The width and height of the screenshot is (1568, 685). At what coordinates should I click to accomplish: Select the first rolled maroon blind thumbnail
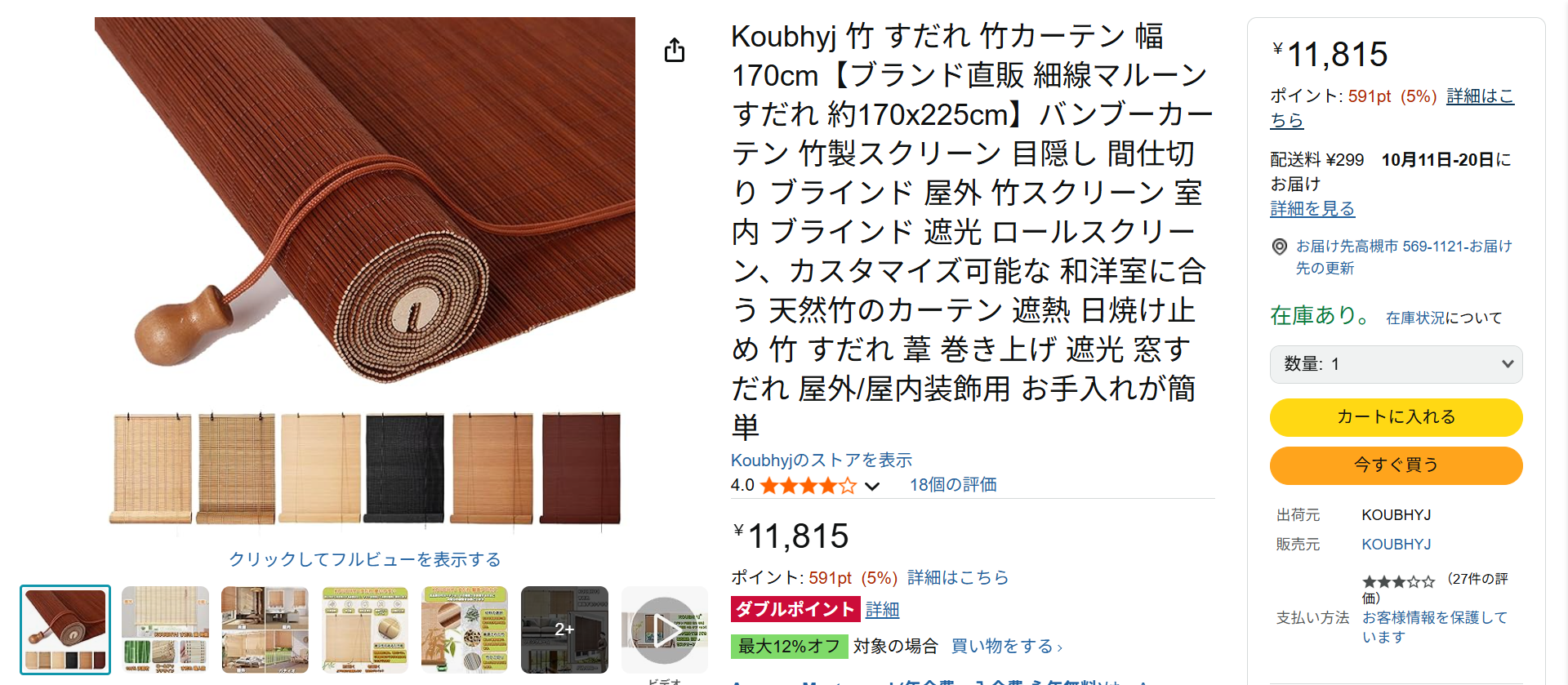coord(65,629)
